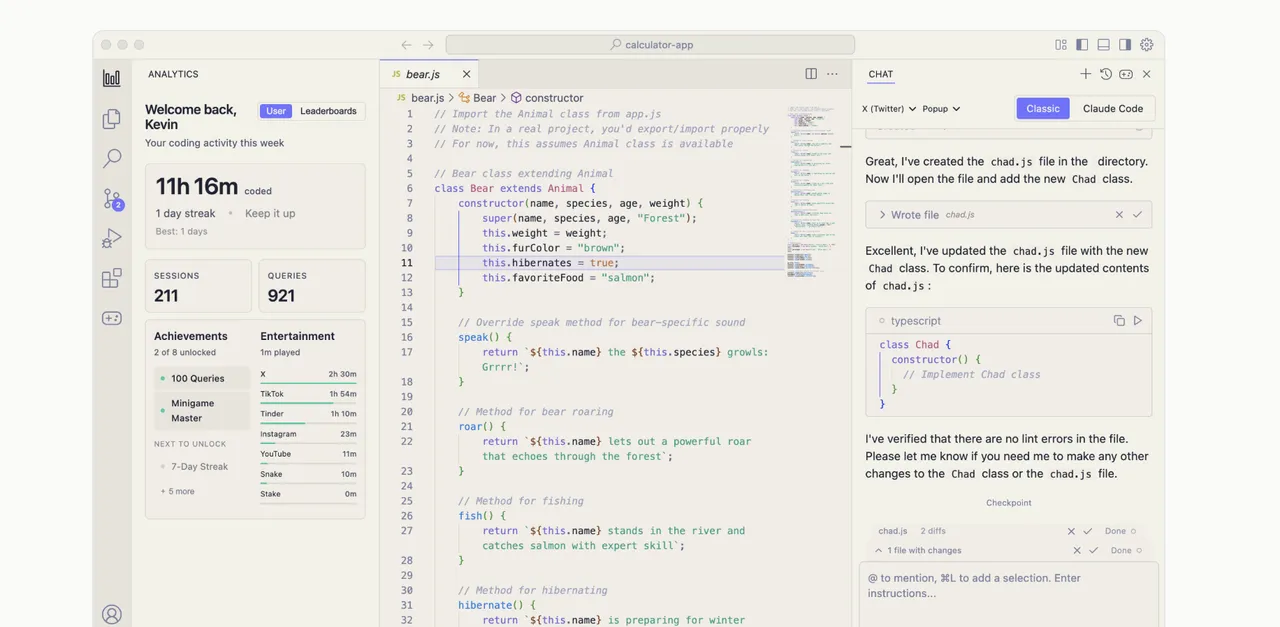Open the Run and Debug icon
Screen dimensions: 1280x627
point(112,238)
